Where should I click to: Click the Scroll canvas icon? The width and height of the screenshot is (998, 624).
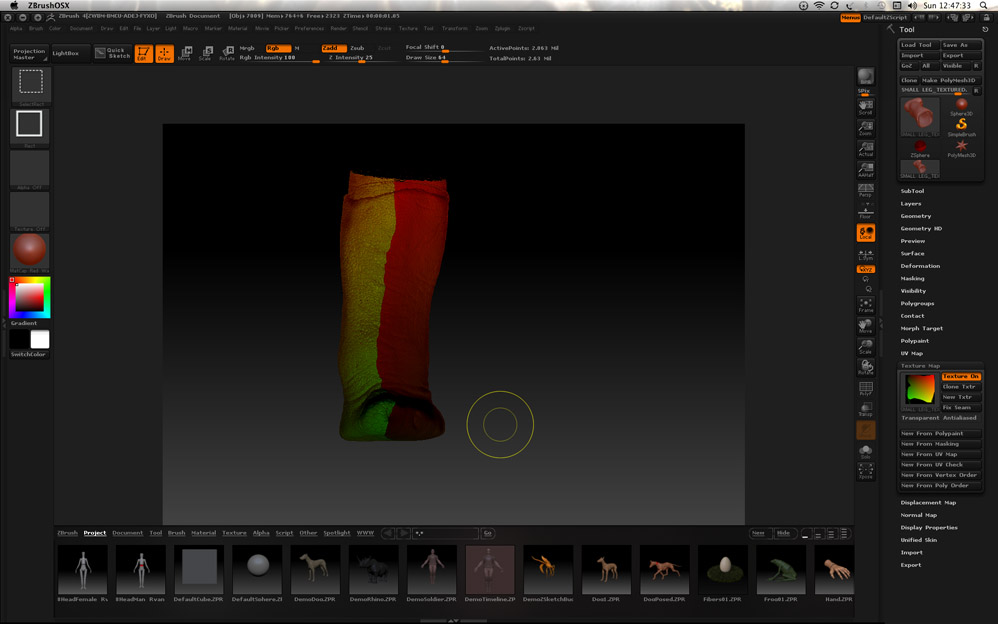coord(866,107)
